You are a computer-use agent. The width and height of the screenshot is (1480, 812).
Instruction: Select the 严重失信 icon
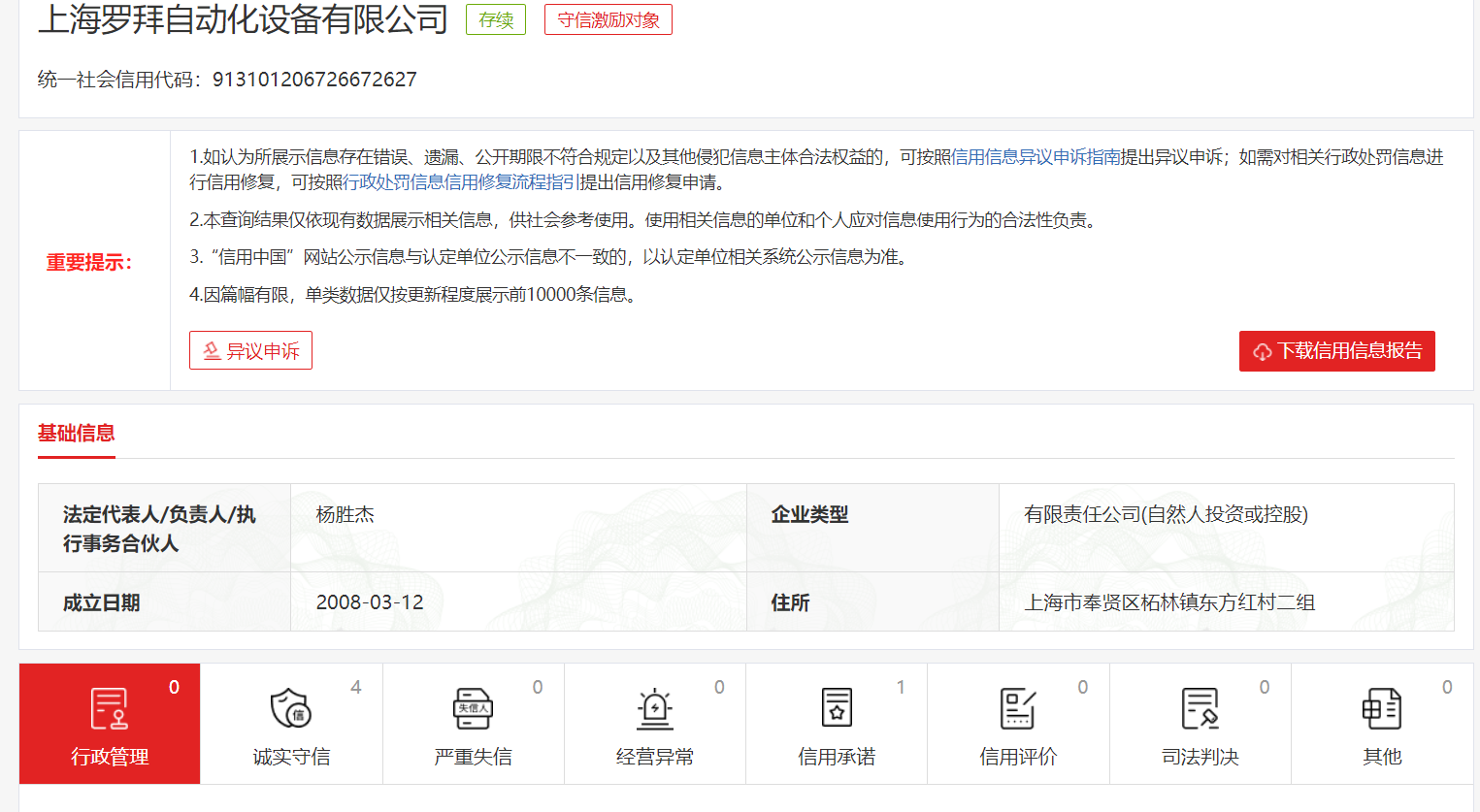pyautogui.click(x=473, y=708)
